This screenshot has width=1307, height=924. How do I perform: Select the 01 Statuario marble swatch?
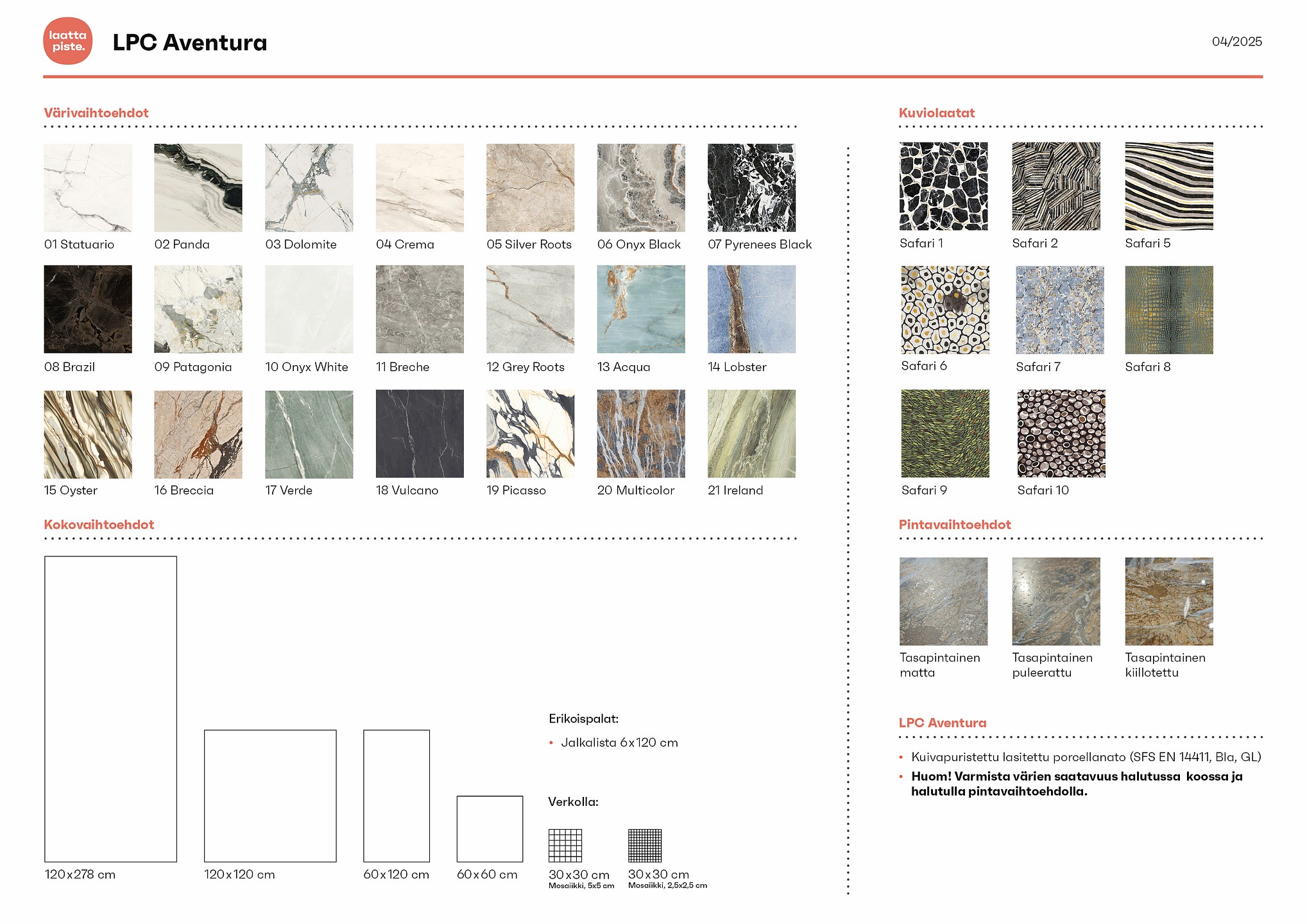[88, 187]
